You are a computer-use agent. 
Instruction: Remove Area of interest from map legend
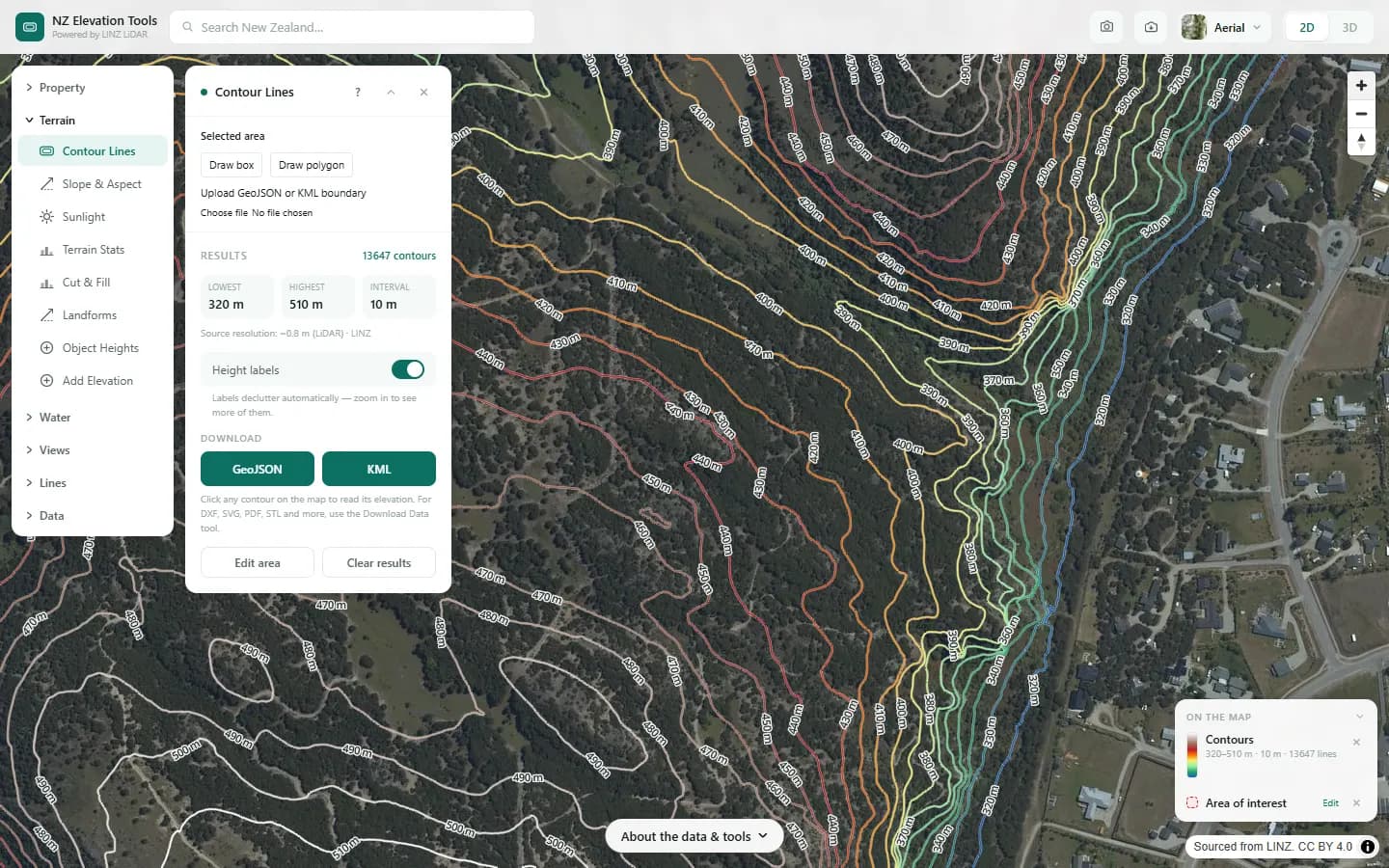[1356, 803]
